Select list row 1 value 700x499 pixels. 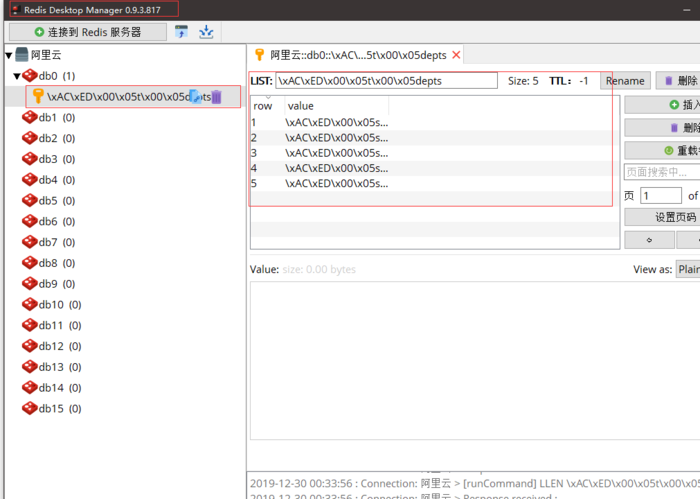(337, 122)
